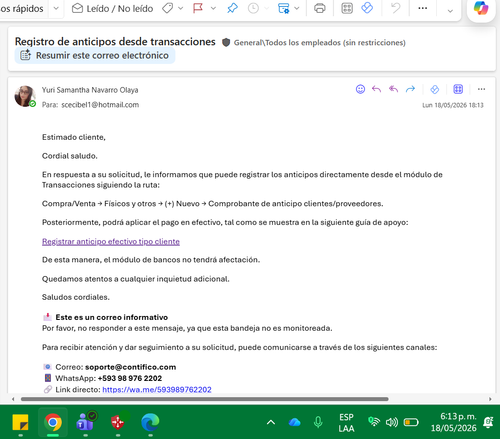The image size is (500, 439).
Task: Open the rules/actions settings icon
Action: tap(284, 8)
